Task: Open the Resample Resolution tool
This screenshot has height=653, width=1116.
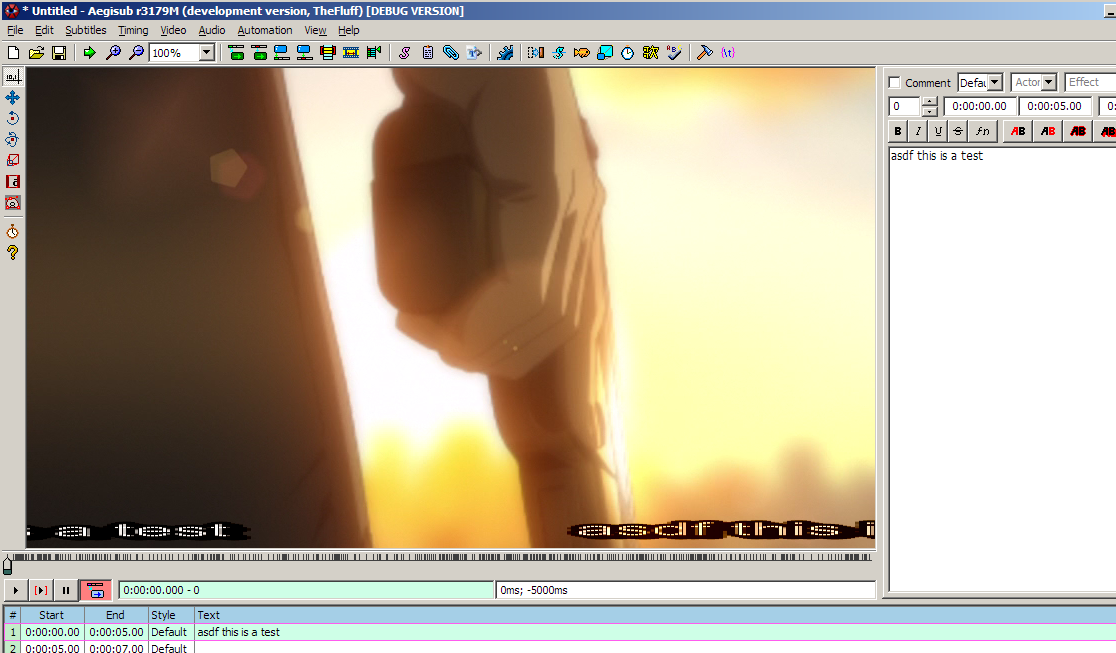Action: [604, 53]
